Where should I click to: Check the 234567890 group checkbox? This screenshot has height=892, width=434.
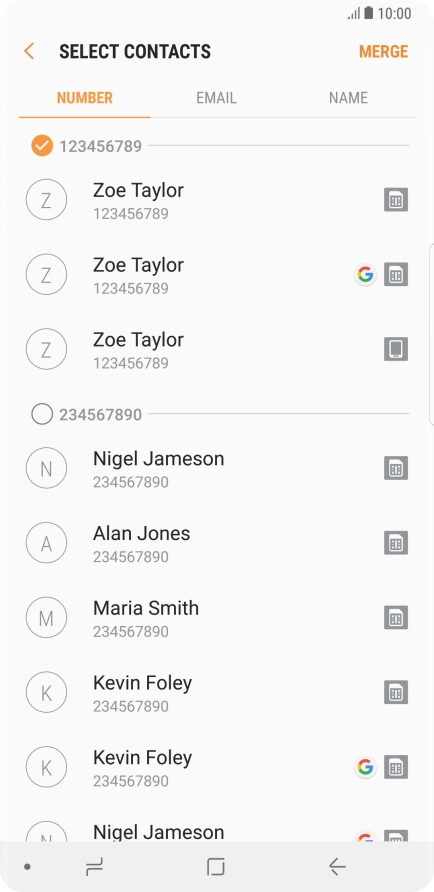pyautogui.click(x=42, y=414)
